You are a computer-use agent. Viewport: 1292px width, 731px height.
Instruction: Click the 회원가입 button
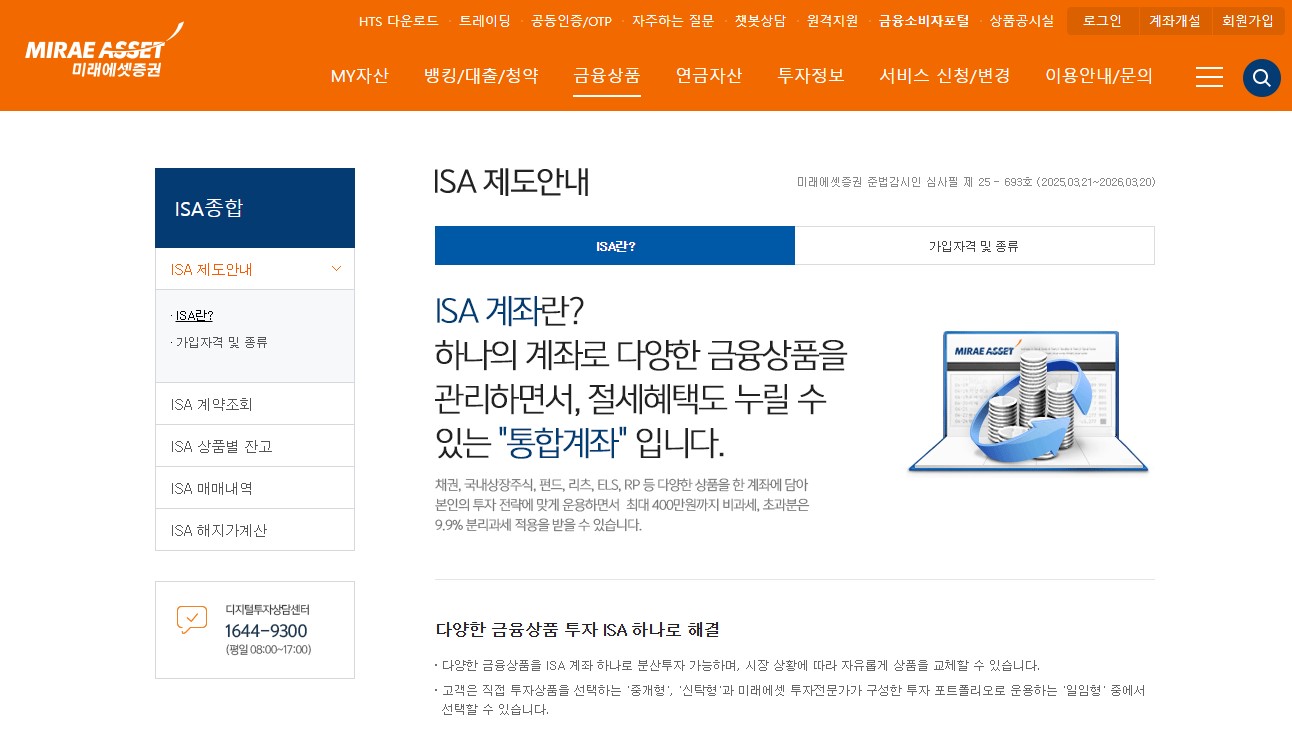click(1248, 21)
